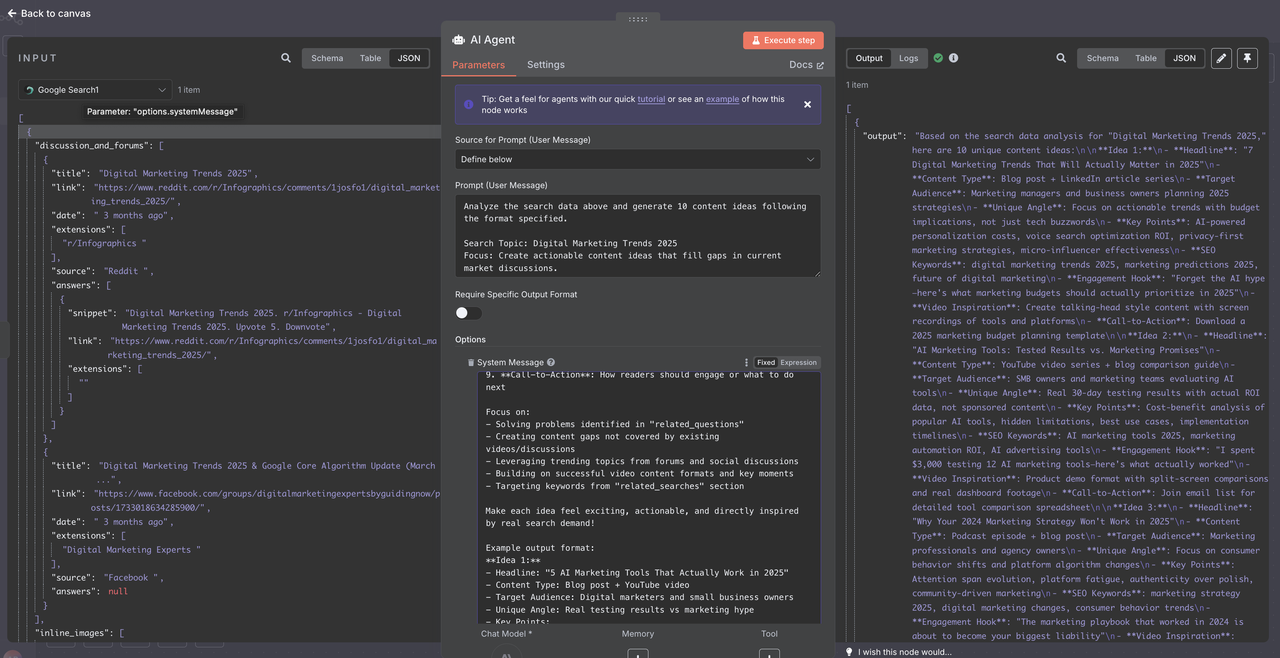Image resolution: width=1280 pixels, height=658 pixels.
Task: Click the INPUT panel heading
Action: pos(38,58)
